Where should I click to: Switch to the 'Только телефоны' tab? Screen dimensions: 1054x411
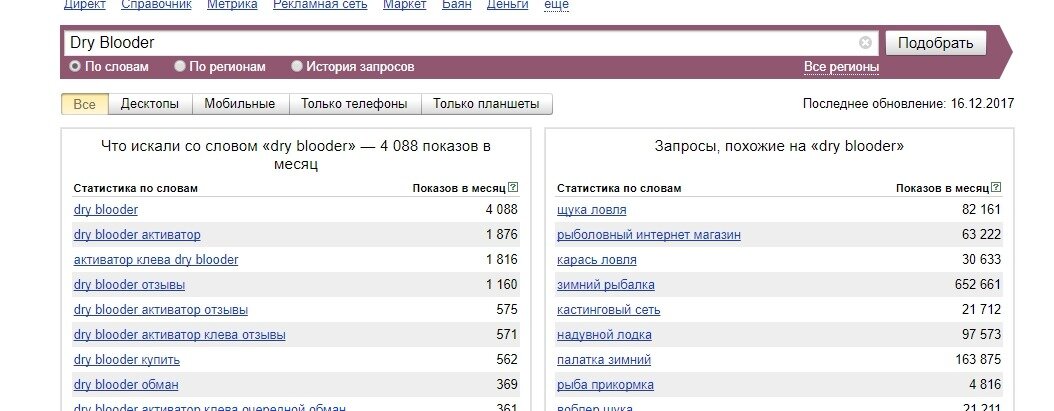354,104
